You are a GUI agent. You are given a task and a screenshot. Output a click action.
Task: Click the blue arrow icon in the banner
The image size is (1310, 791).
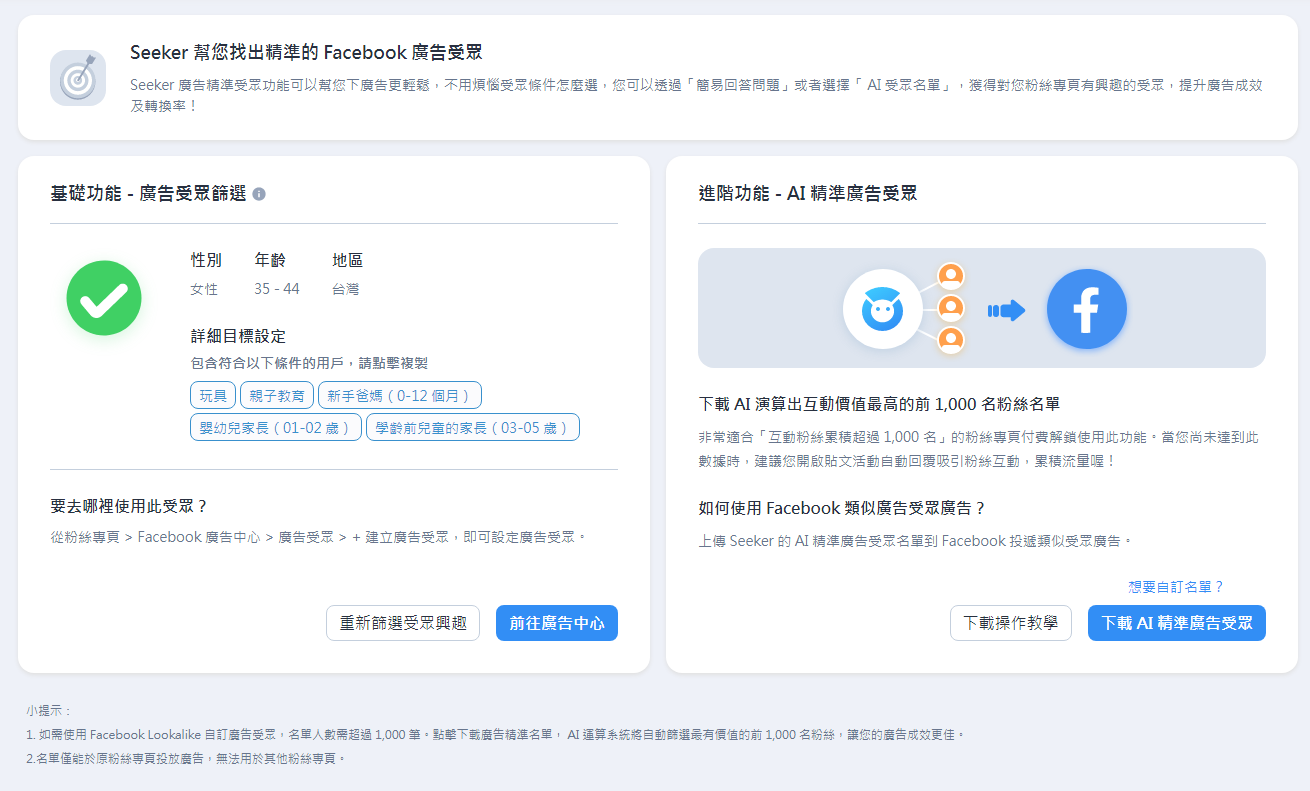coord(1007,309)
